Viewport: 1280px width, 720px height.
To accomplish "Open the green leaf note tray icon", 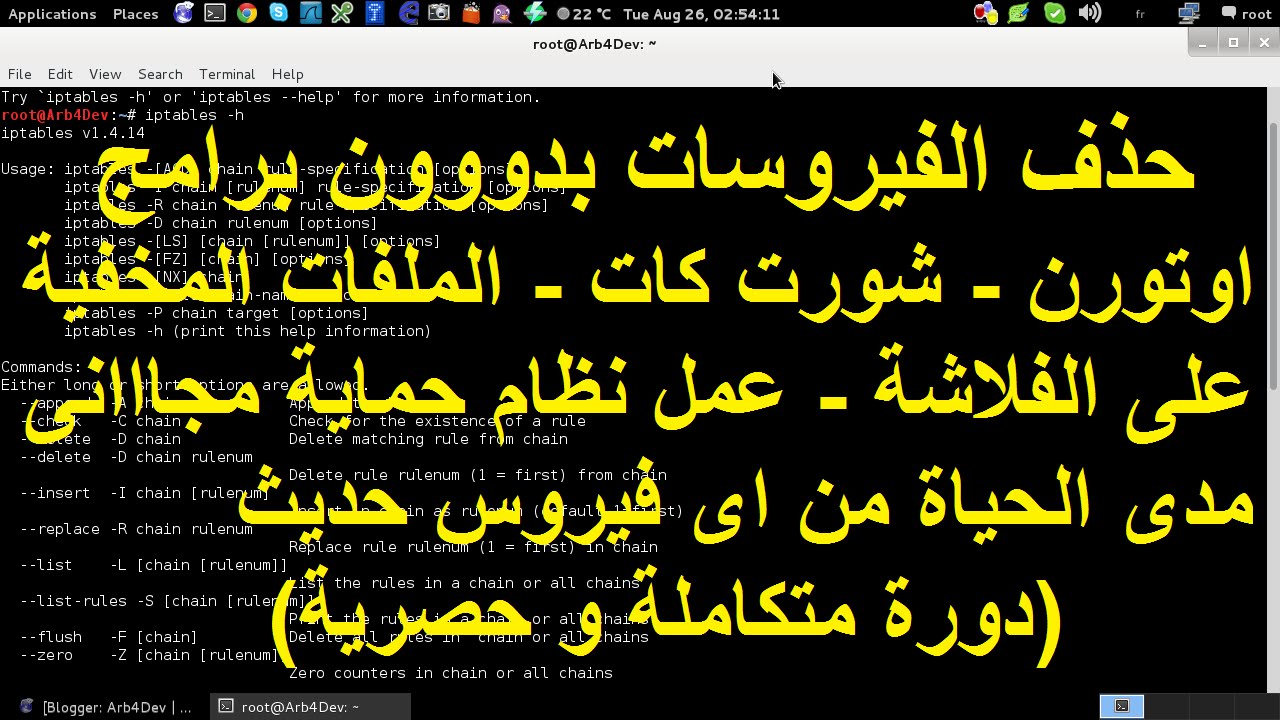I will point(1019,13).
